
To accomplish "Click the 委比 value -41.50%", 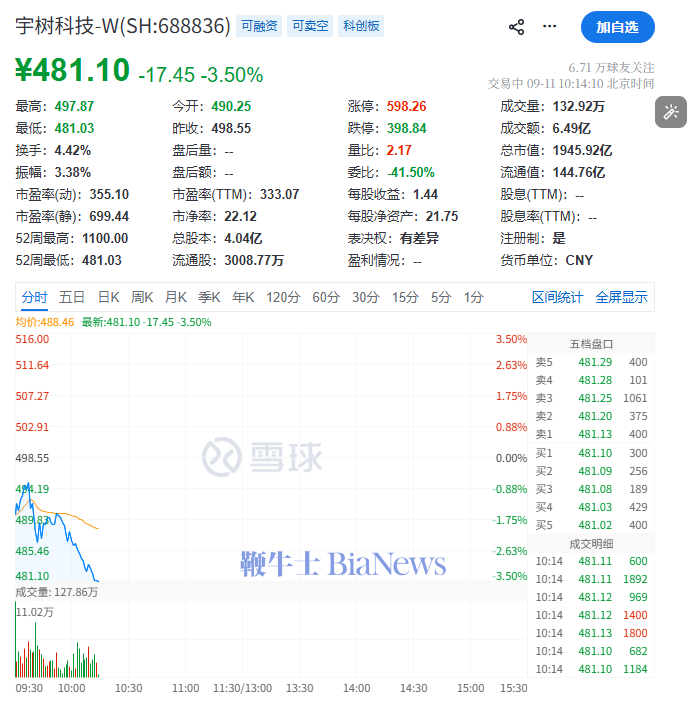I will [x=411, y=172].
